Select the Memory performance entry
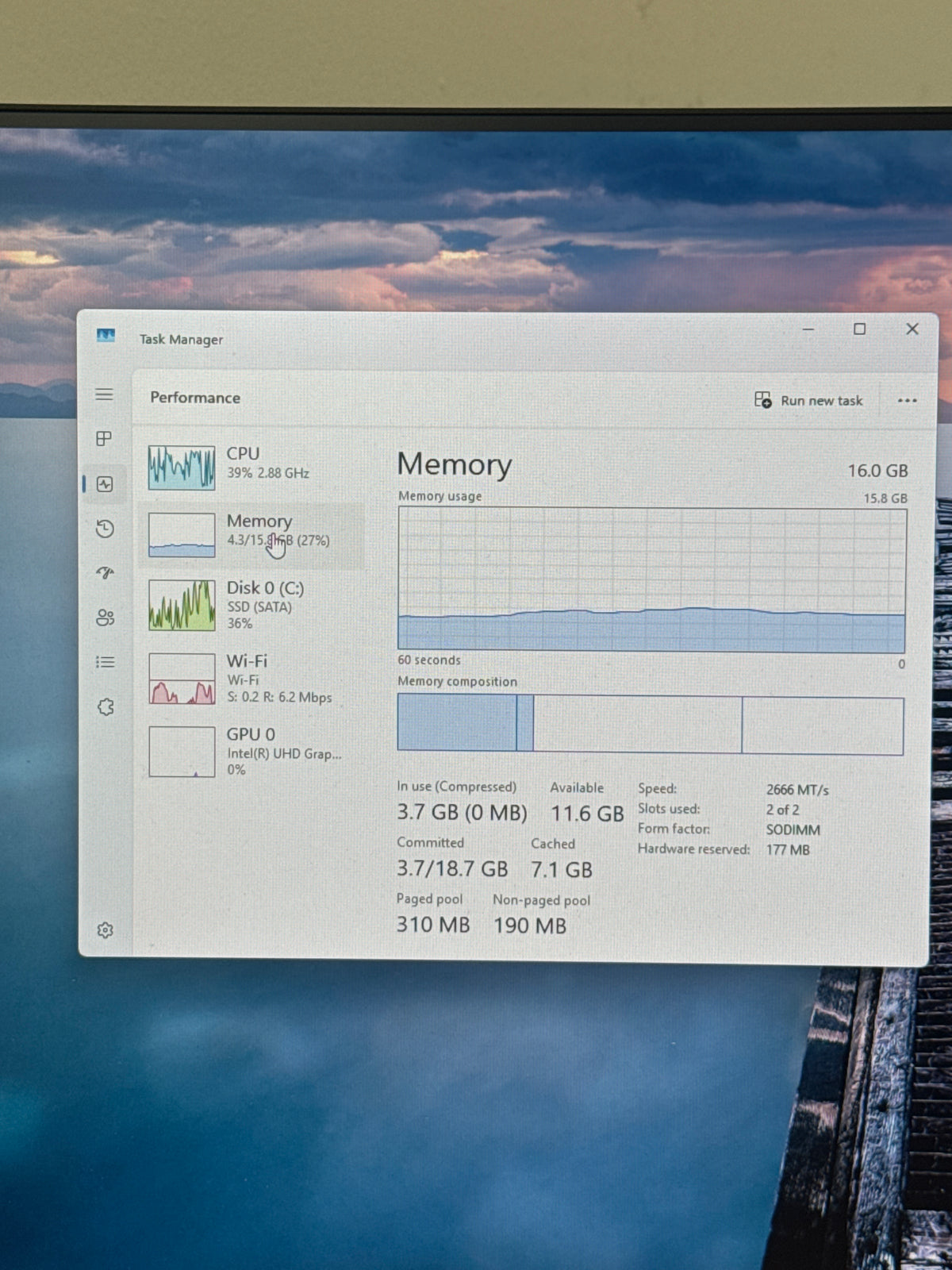952x1270 pixels. (x=251, y=535)
